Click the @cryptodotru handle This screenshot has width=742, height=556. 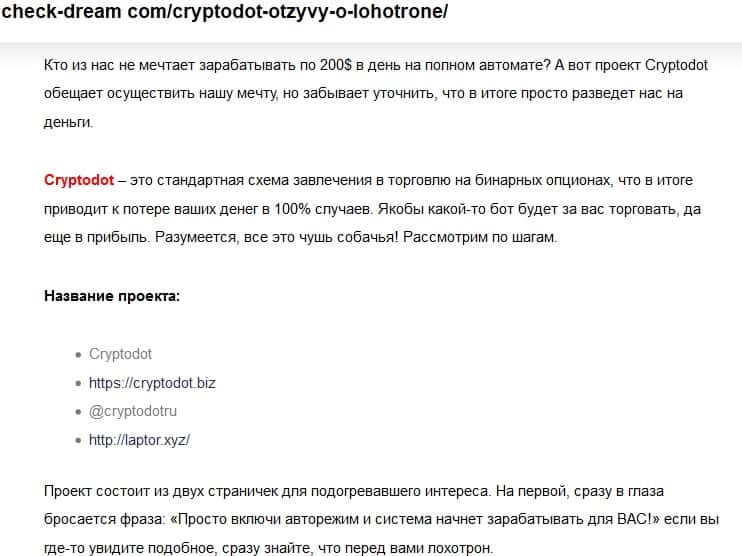pyautogui.click(x=133, y=411)
